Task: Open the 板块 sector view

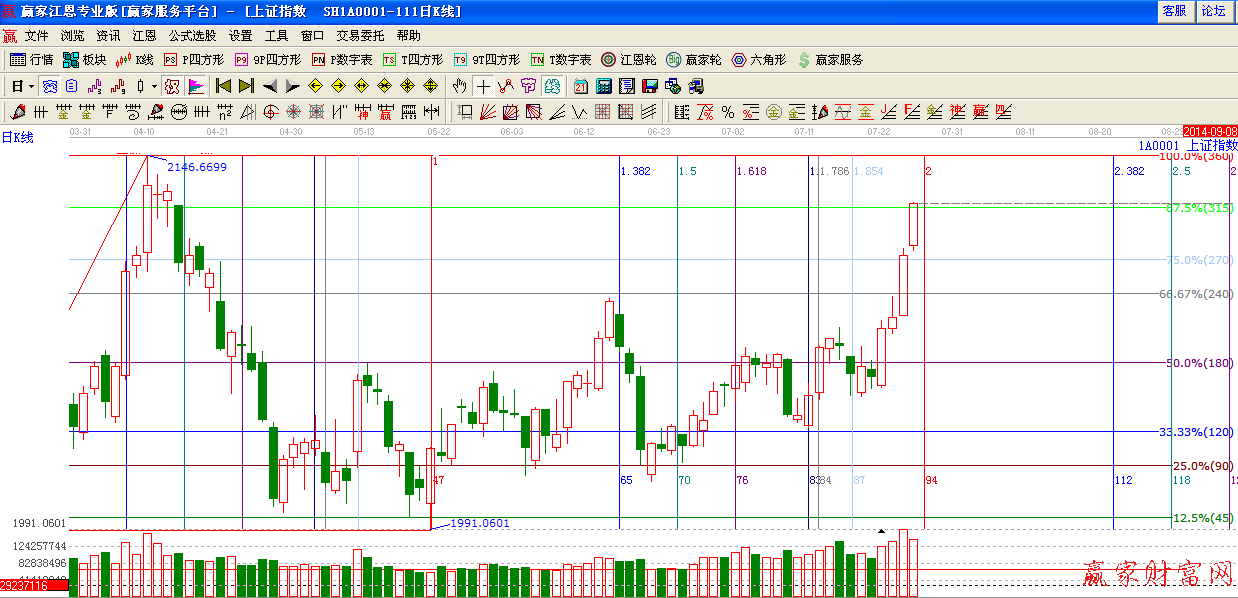Action: click(x=84, y=60)
